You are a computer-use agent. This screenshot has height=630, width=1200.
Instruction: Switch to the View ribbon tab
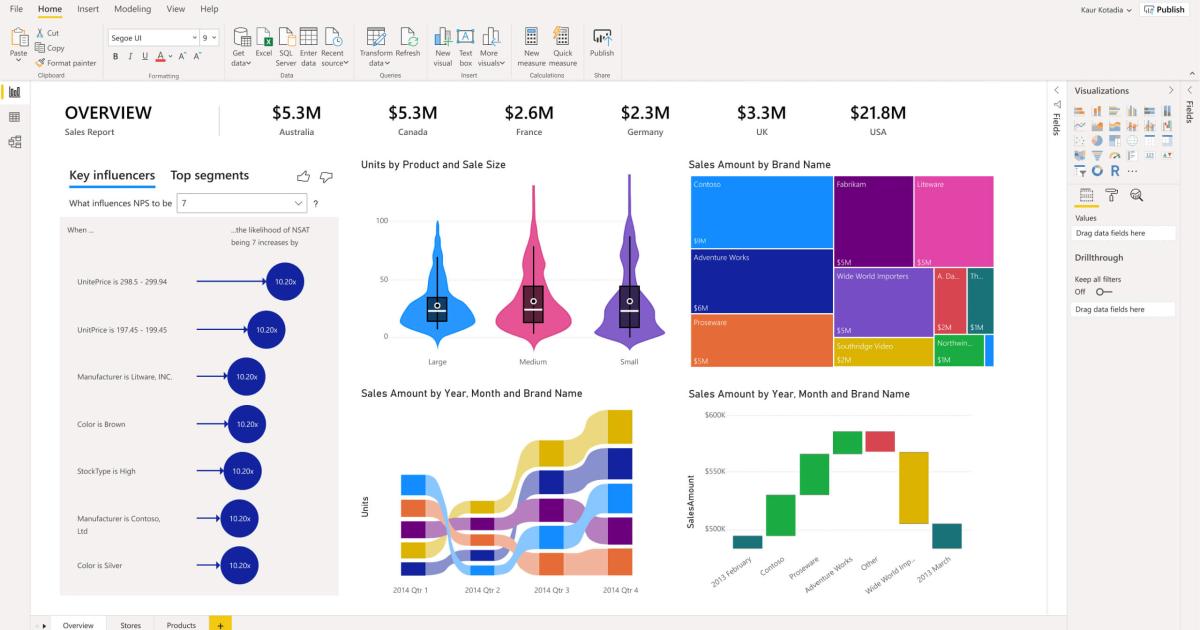(x=176, y=9)
